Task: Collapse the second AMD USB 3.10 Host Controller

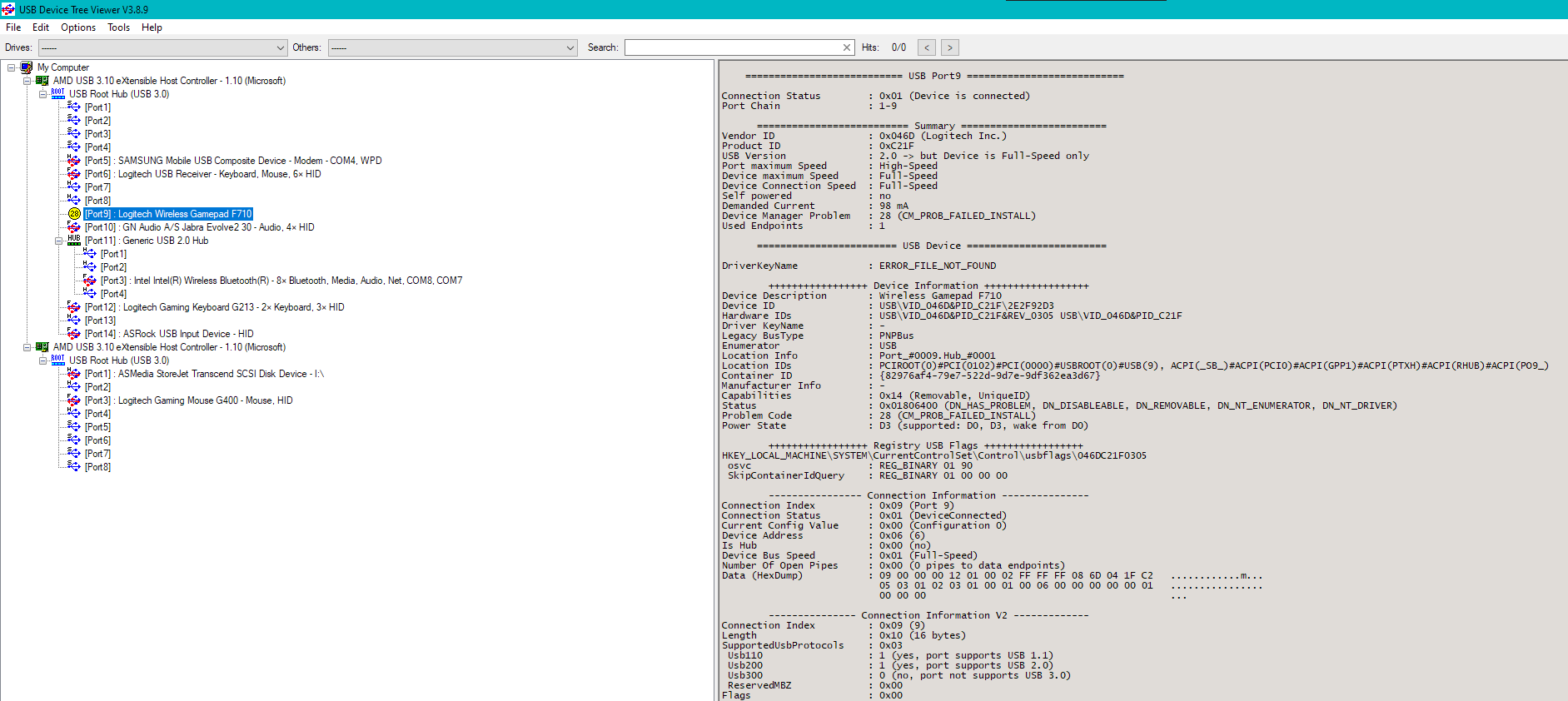Action: 27,347
